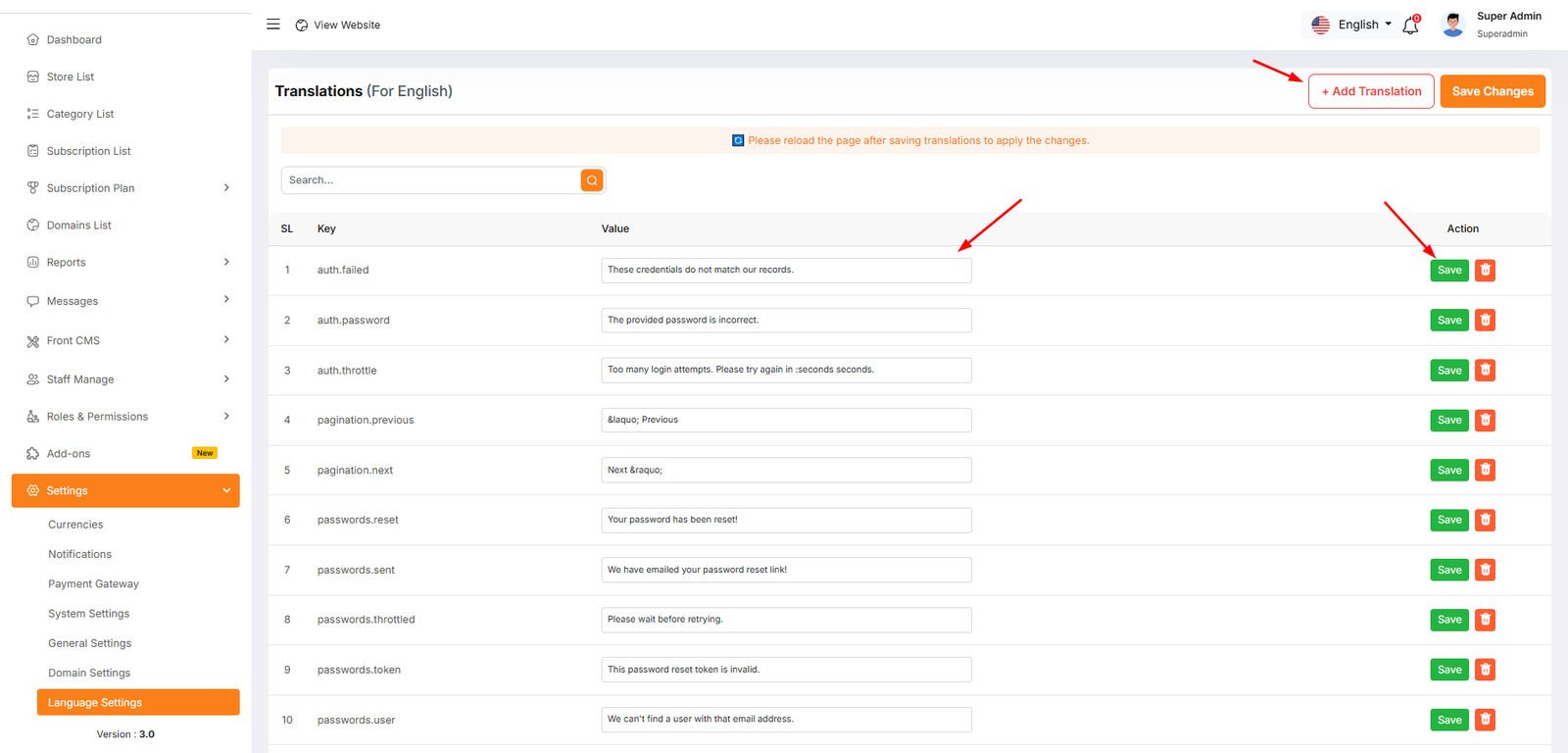Image resolution: width=1568 pixels, height=753 pixels.
Task: Click trash icon for passwords.user row
Action: (x=1485, y=721)
